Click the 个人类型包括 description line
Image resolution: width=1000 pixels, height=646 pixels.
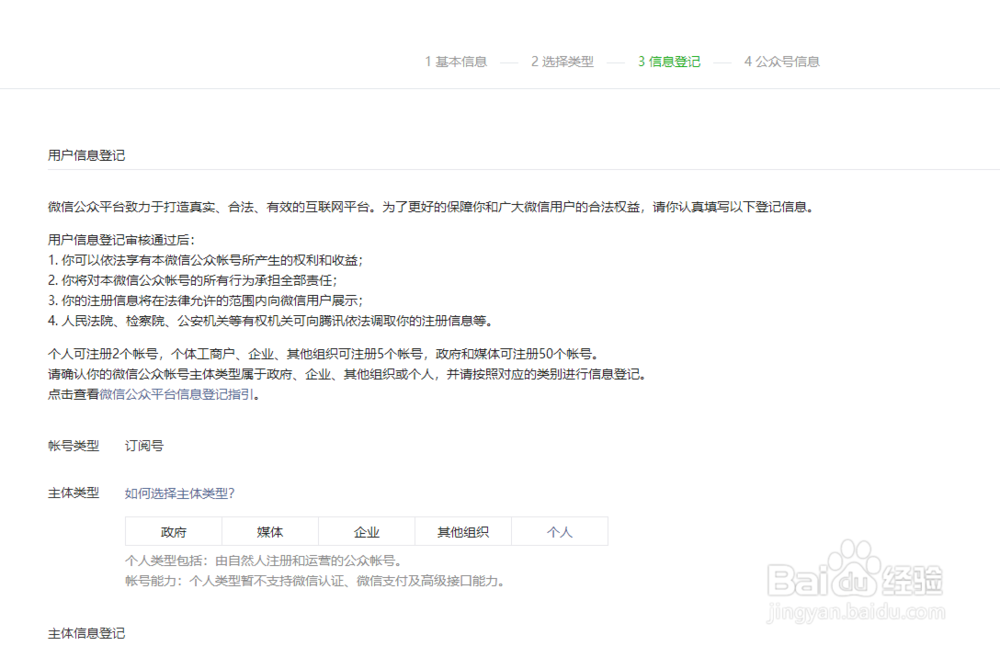(x=263, y=561)
